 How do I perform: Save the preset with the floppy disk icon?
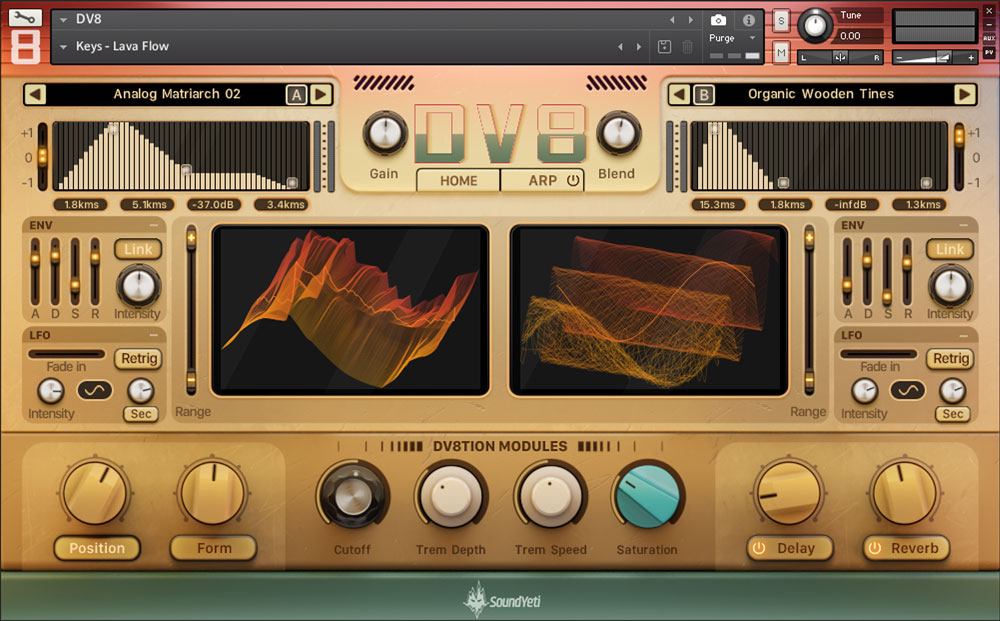coord(664,47)
